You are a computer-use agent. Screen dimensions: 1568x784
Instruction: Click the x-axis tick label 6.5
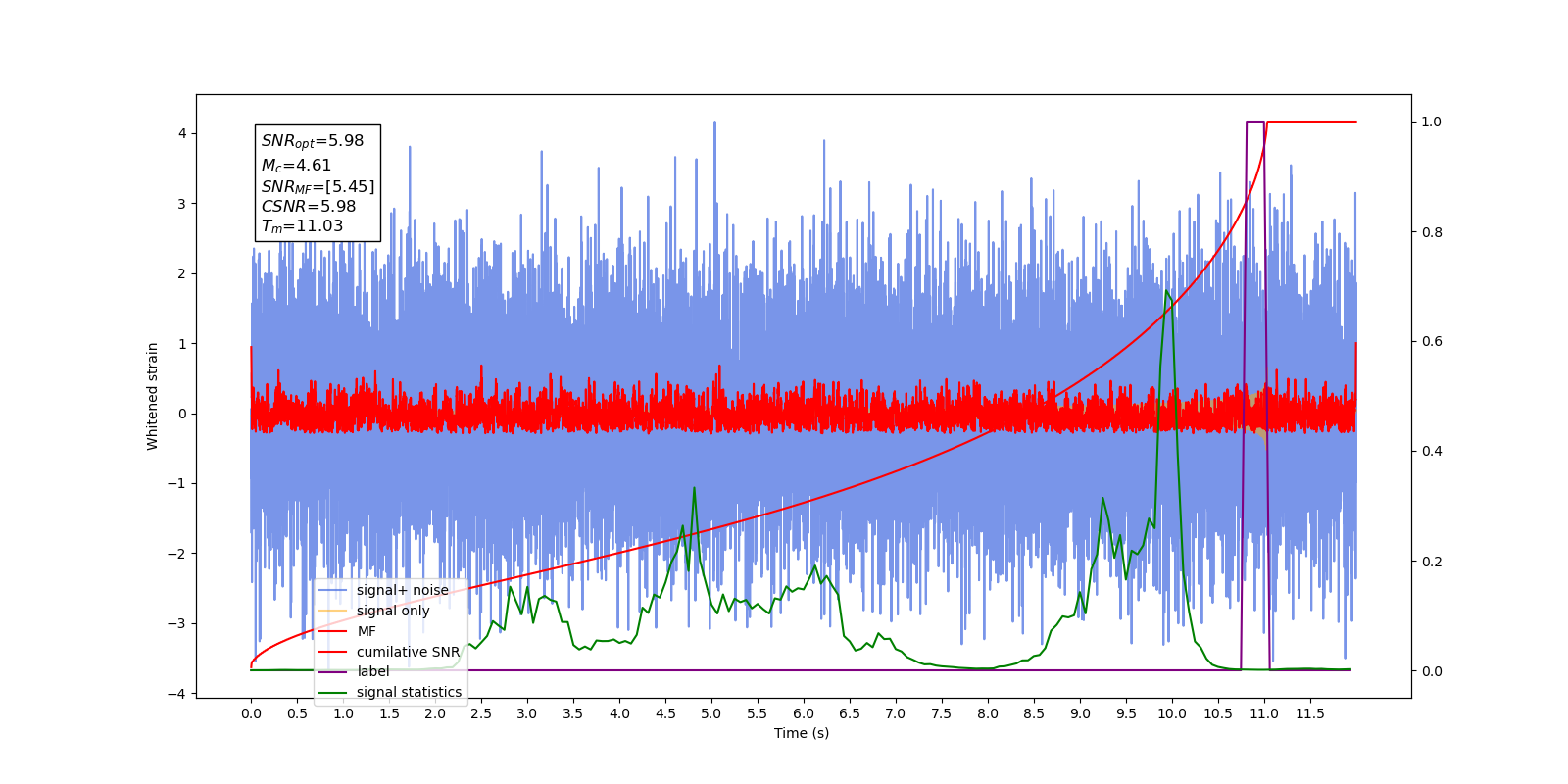click(850, 713)
